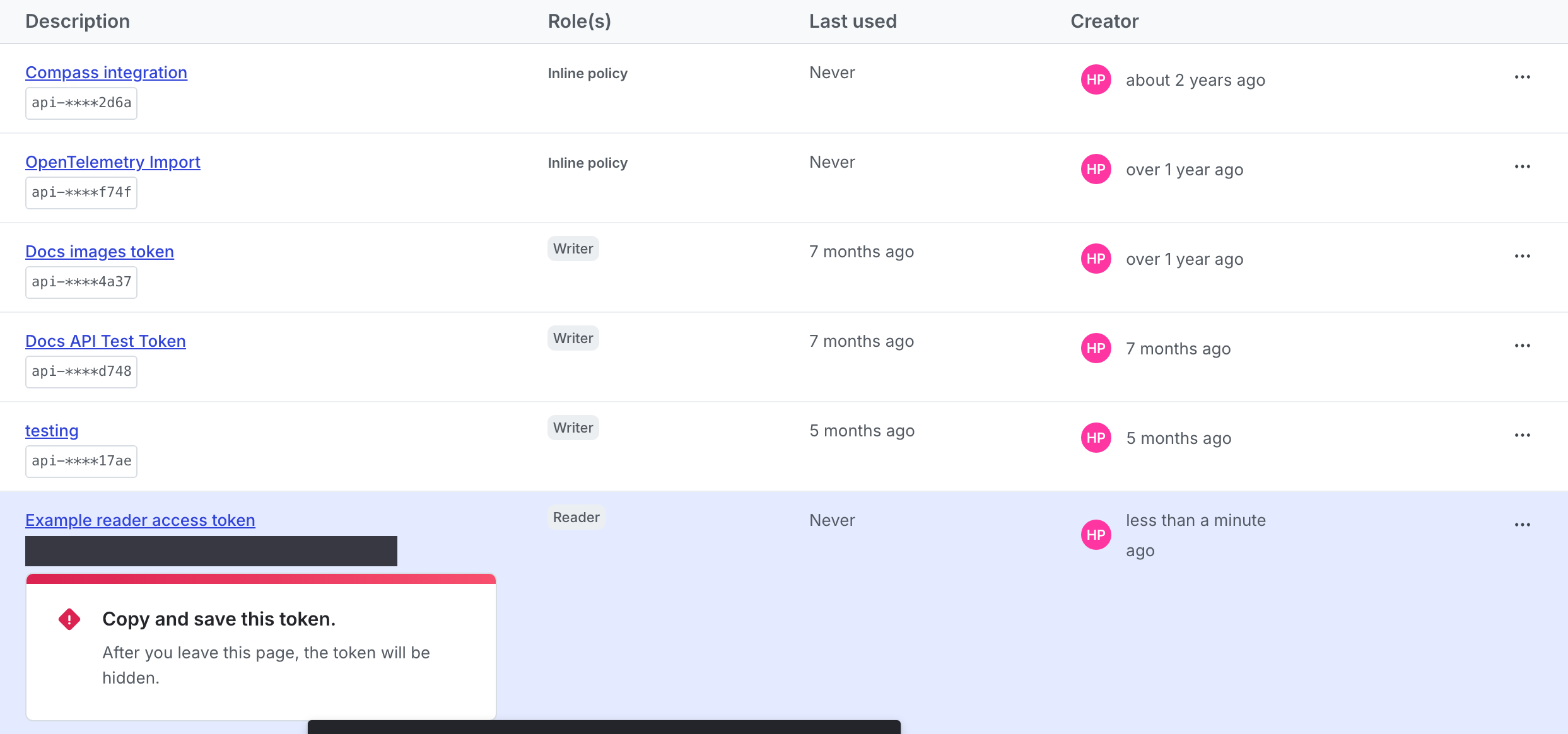Open the Compass integration token details
This screenshot has width=1568, height=734.
106,72
